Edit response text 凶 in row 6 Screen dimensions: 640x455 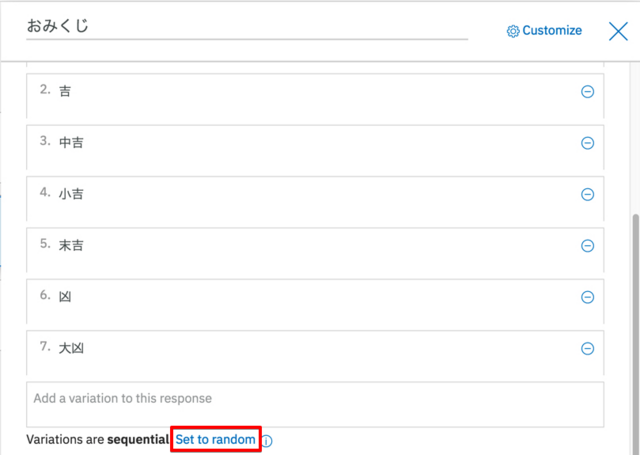click(x=315, y=302)
